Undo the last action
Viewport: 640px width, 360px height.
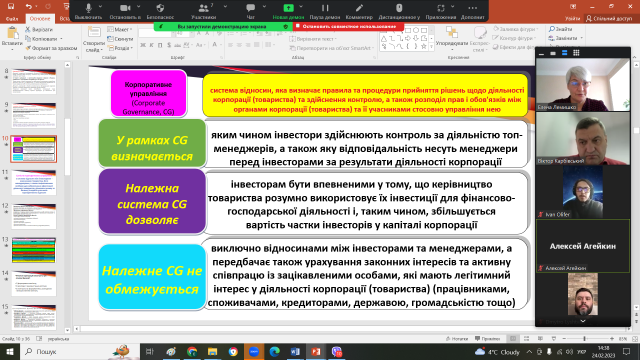[28, 6]
